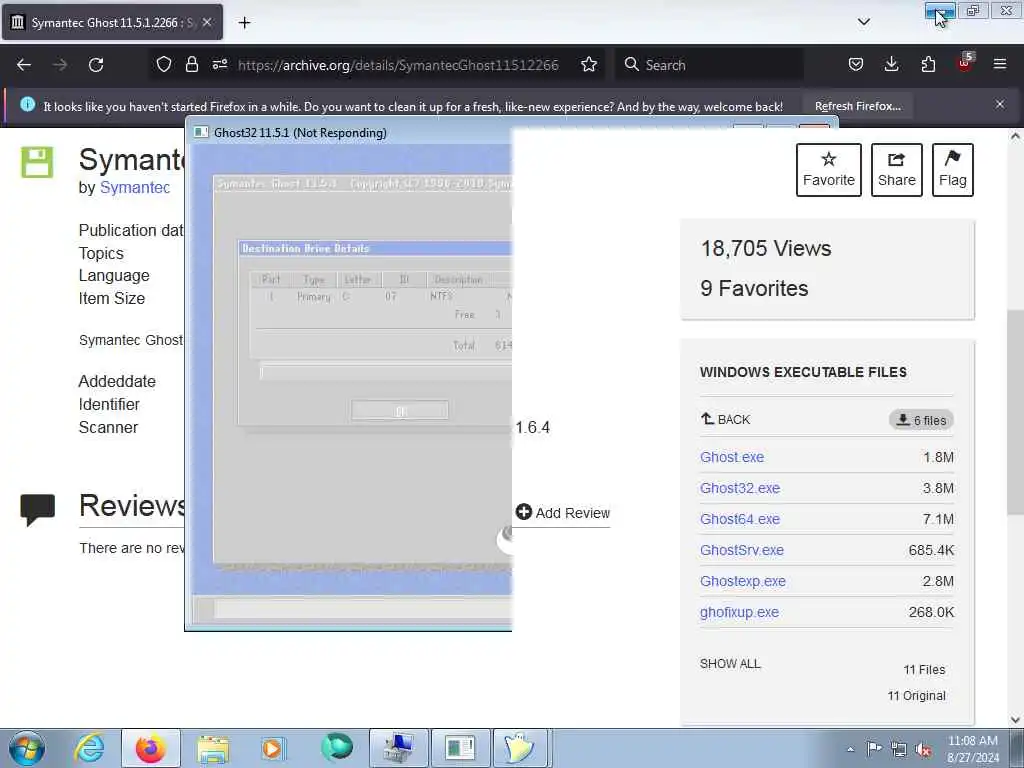Download GhostSrv.exe

[x=742, y=550]
